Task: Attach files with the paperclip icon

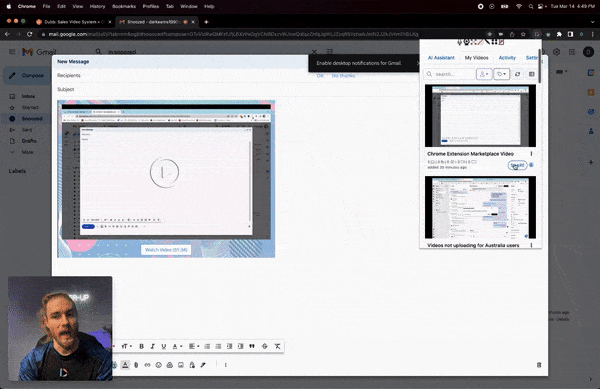Action: 136,365
